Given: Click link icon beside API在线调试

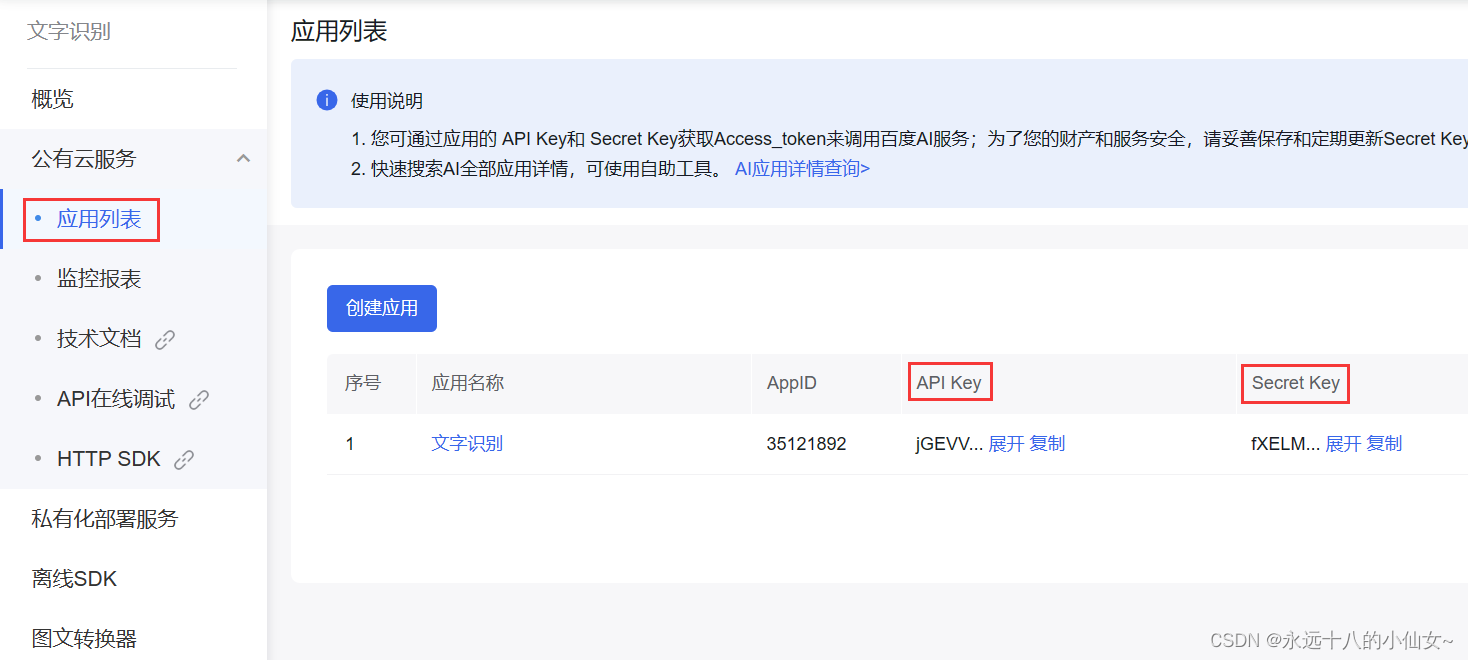Looking at the screenshot, I should [x=199, y=400].
